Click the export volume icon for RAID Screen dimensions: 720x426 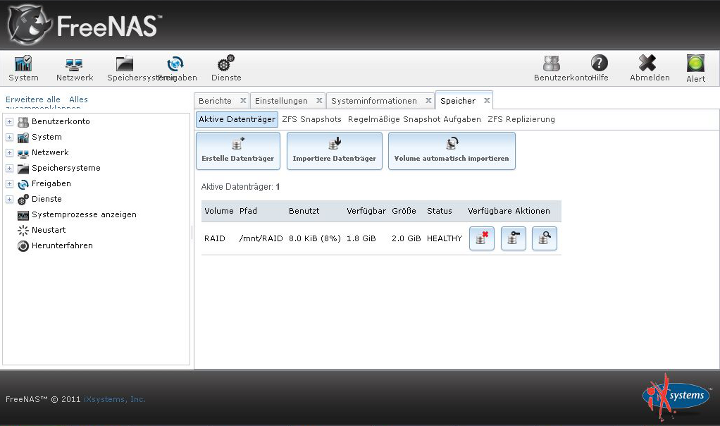[x=482, y=238]
